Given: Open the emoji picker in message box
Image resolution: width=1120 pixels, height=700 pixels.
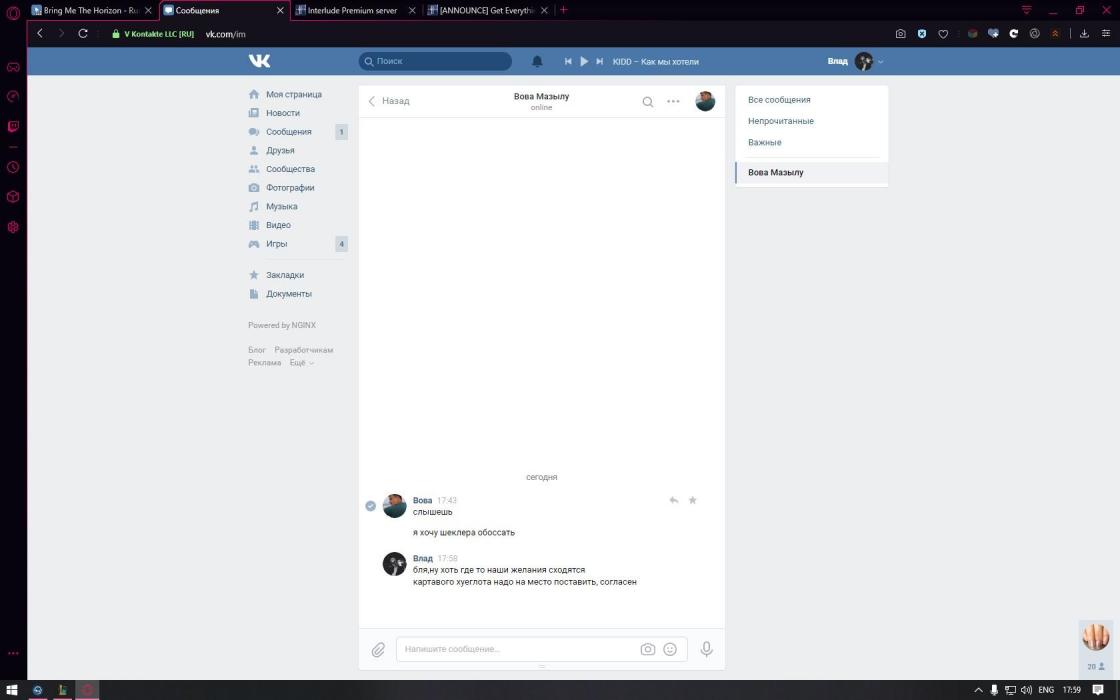Looking at the screenshot, I should 670,649.
